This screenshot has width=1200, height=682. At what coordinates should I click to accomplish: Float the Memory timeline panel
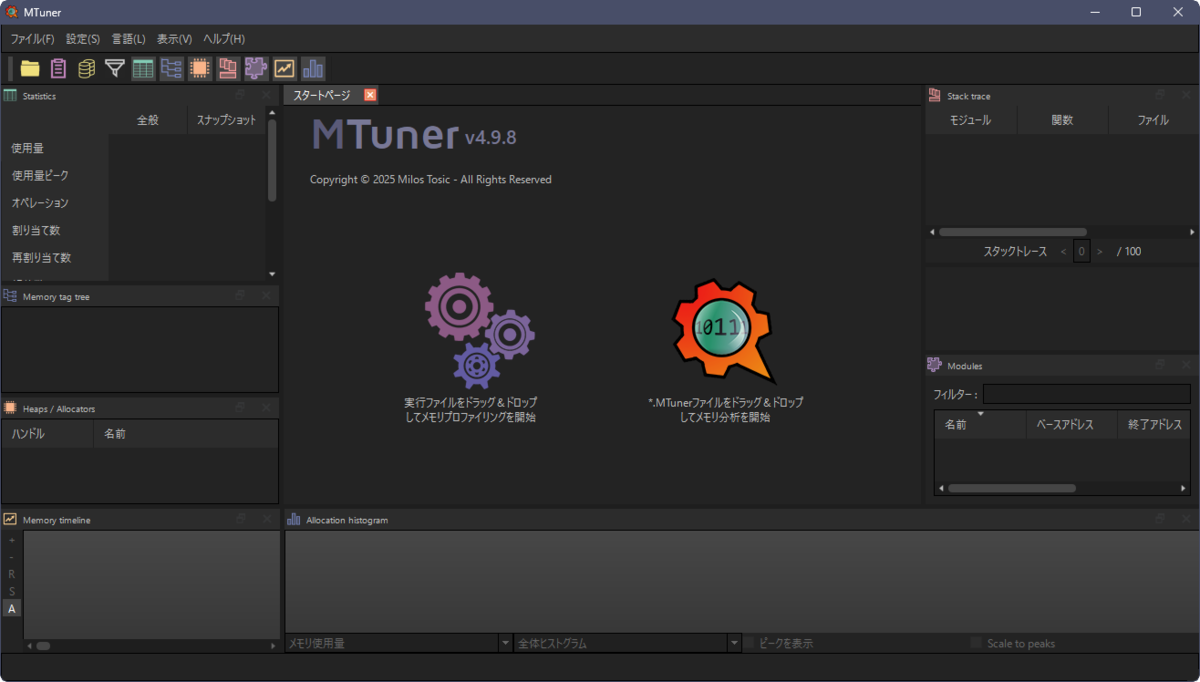point(240,519)
